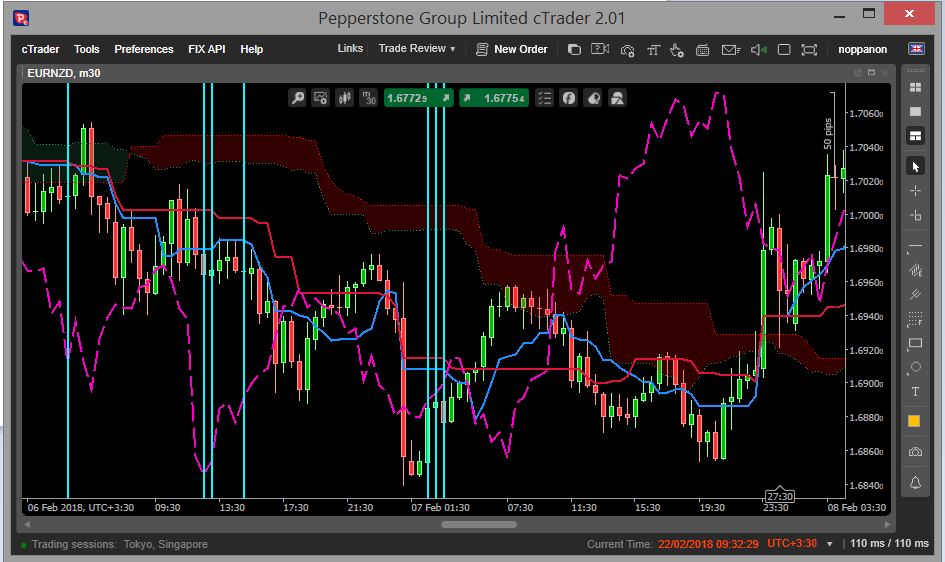Select the rectangle shape tool

point(915,343)
